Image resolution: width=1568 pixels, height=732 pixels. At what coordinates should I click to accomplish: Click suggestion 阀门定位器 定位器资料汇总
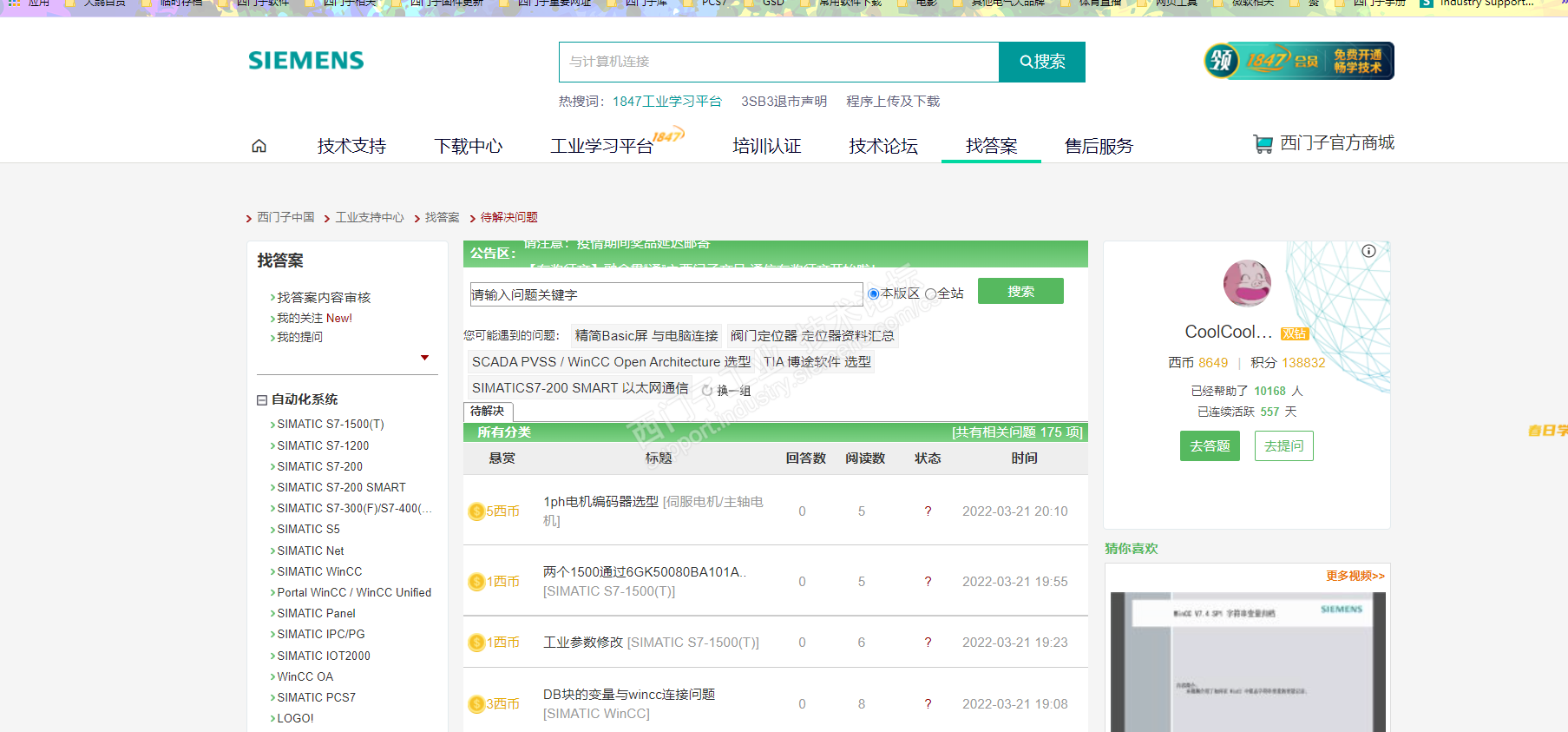812,336
